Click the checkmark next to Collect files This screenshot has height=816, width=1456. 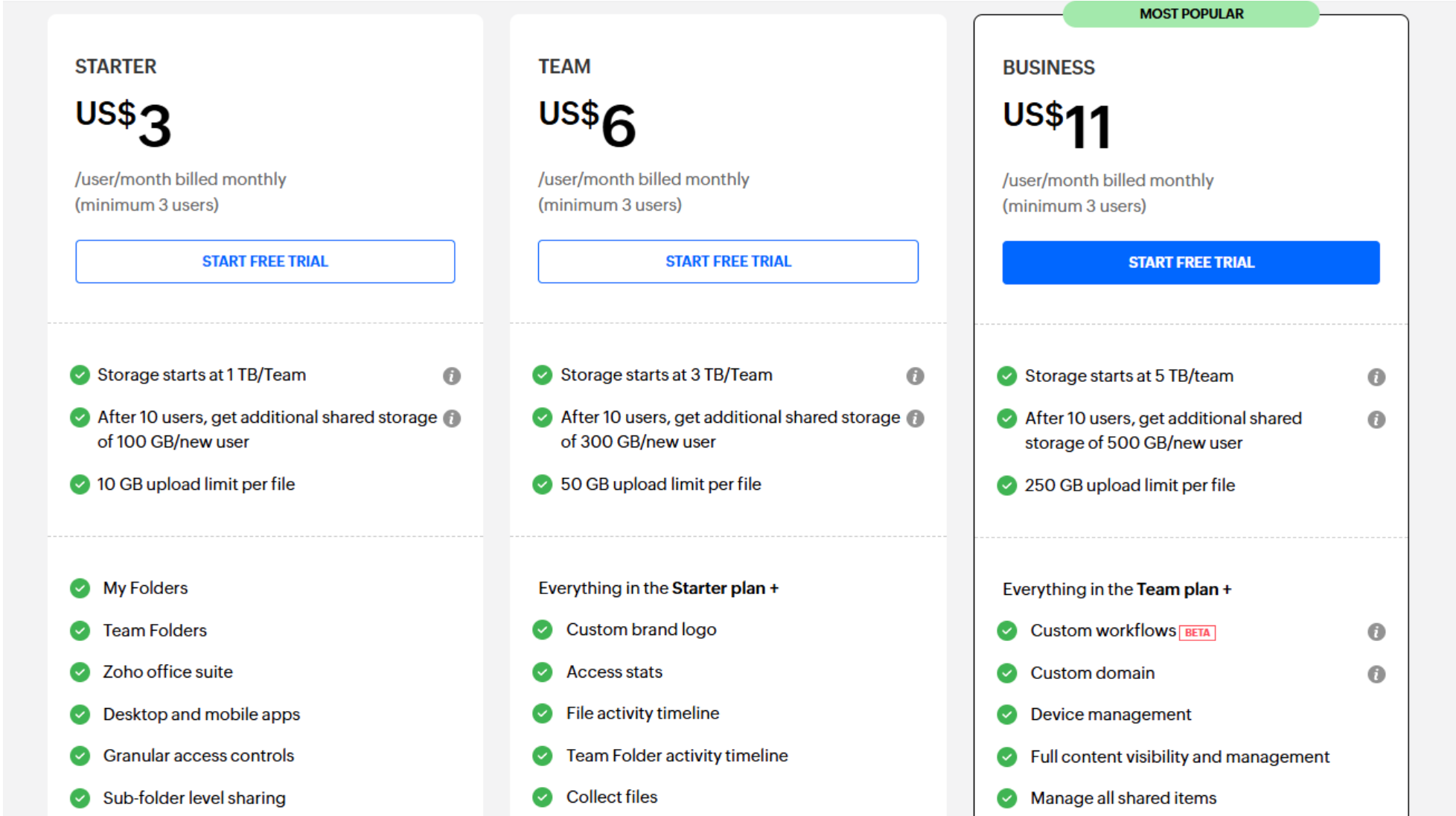click(x=542, y=797)
